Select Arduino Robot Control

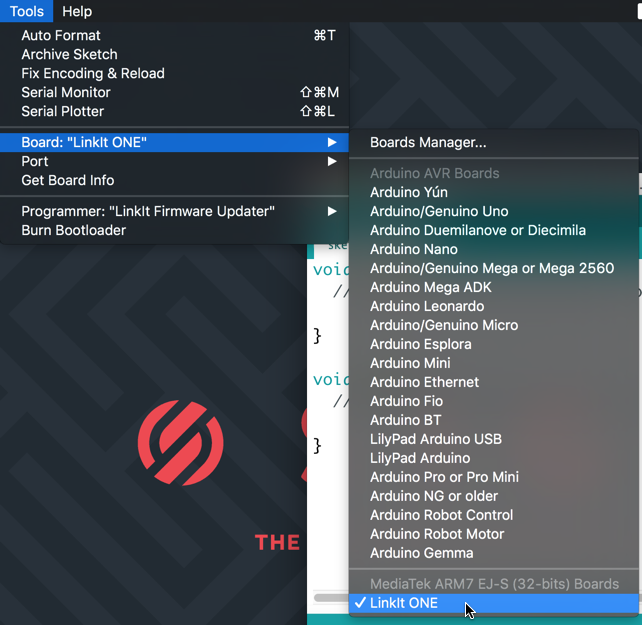(x=493, y=515)
